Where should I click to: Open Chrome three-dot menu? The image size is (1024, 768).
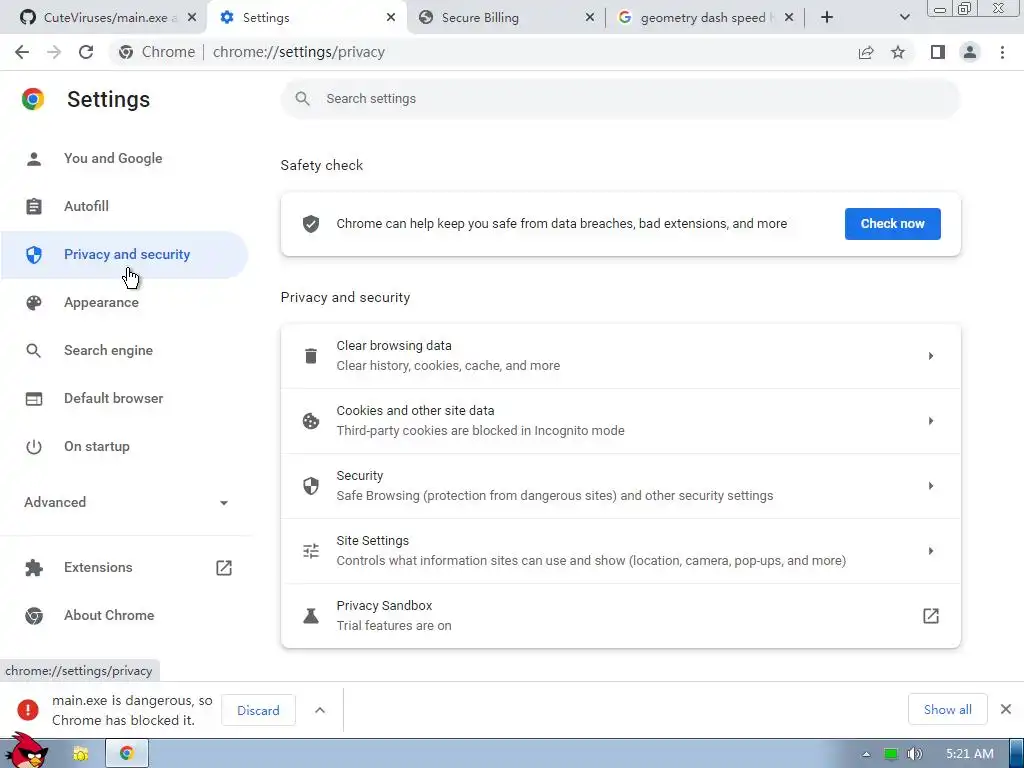point(1002,52)
